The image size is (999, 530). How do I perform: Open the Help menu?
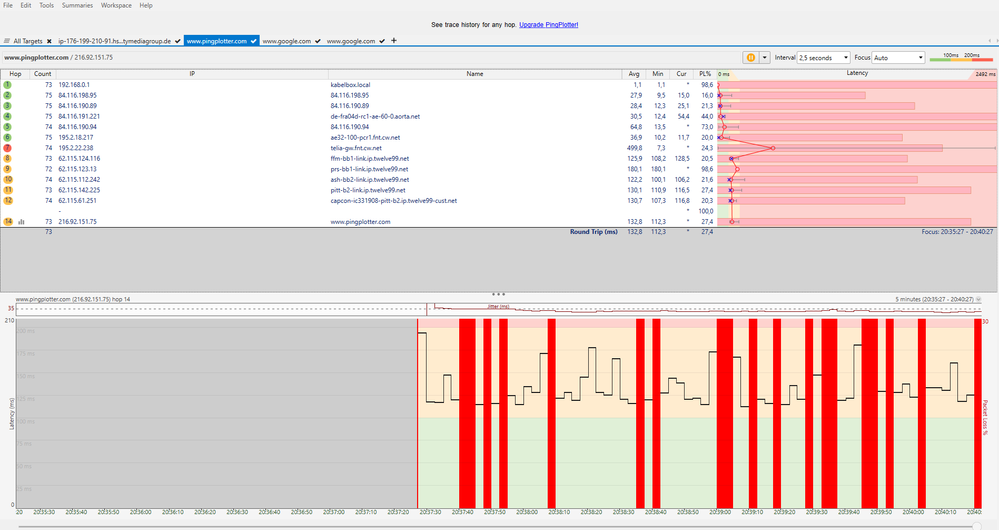pyautogui.click(x=146, y=5)
